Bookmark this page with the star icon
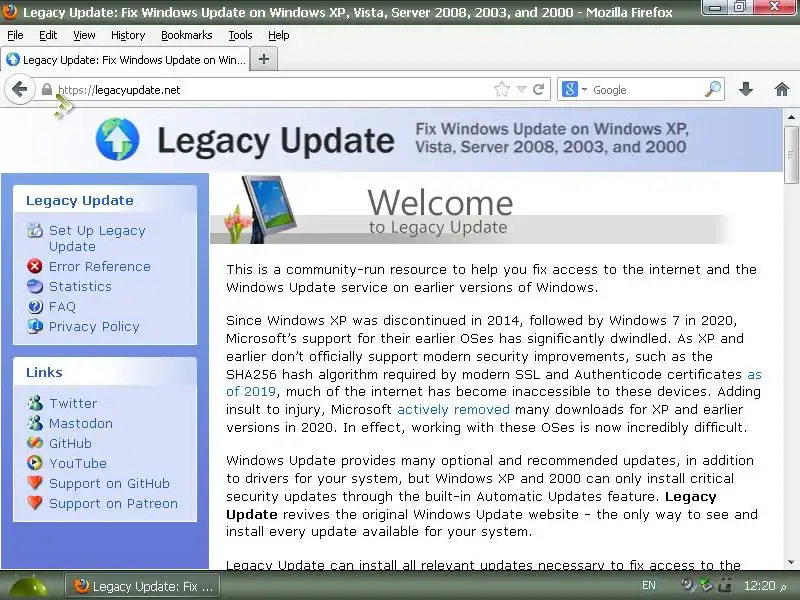This screenshot has width=800, height=600. [502, 90]
